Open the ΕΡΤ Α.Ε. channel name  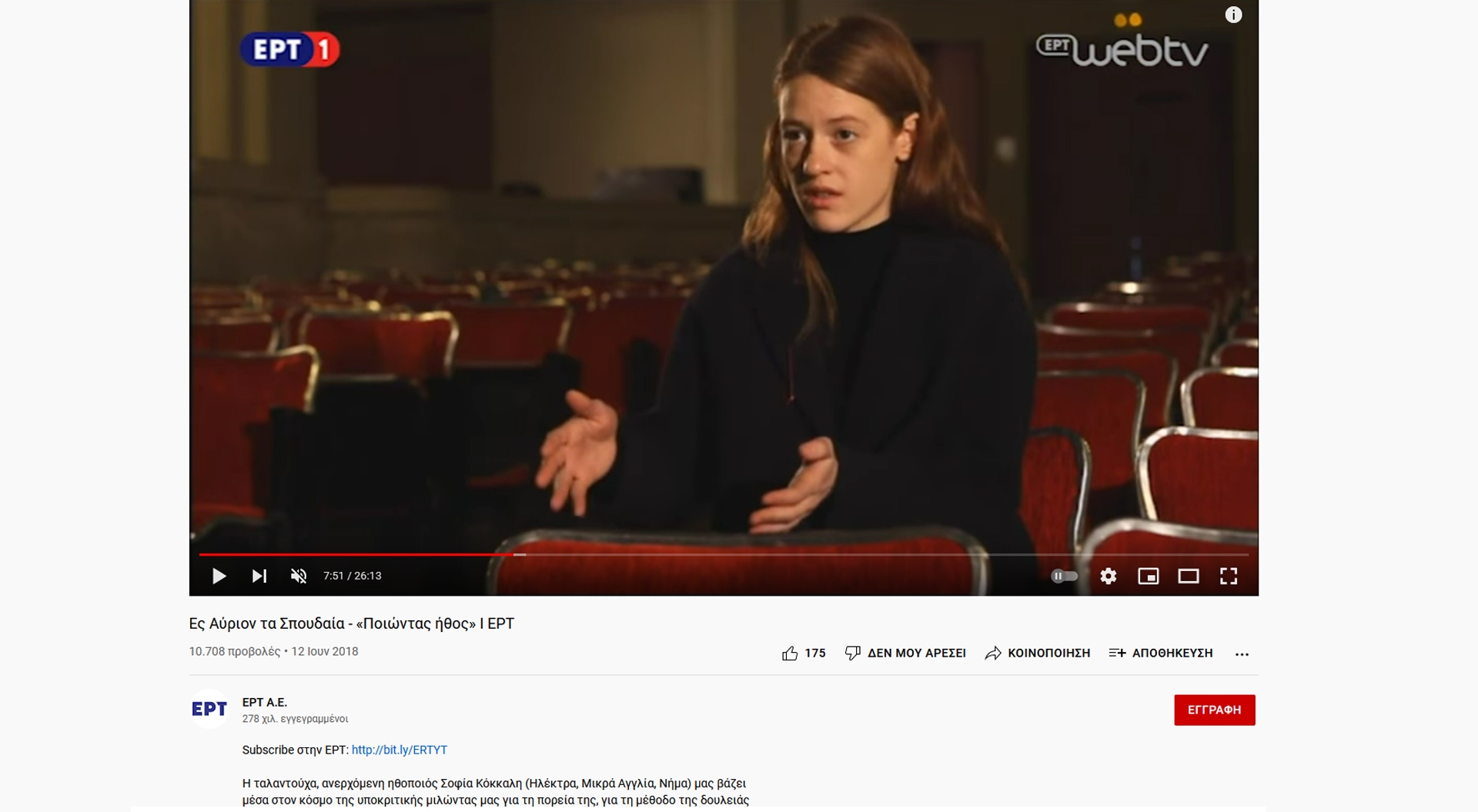pyautogui.click(x=265, y=702)
